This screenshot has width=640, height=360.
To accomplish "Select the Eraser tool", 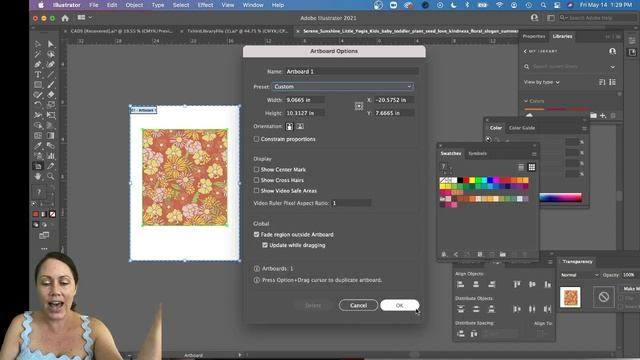I will (x=51, y=95).
